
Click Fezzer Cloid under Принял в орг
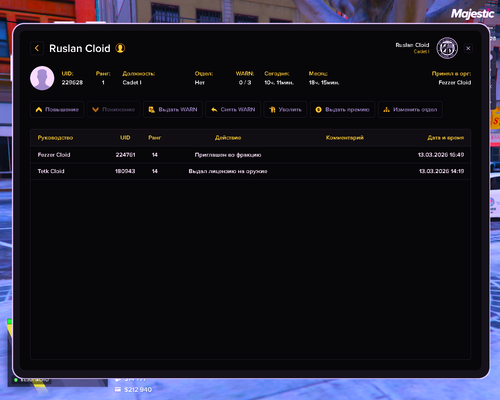click(455, 82)
